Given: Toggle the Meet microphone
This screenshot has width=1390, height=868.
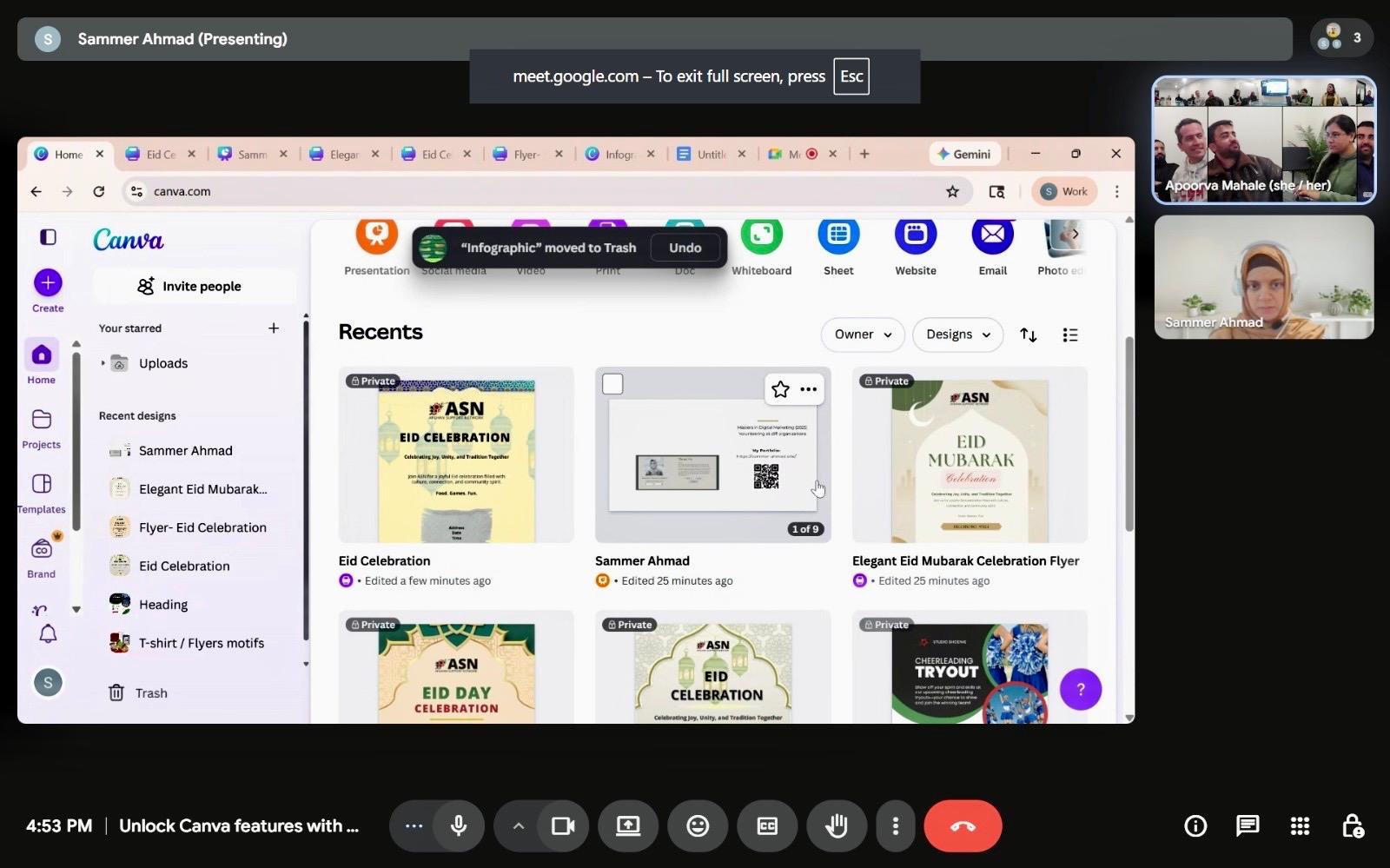Looking at the screenshot, I should tap(459, 825).
